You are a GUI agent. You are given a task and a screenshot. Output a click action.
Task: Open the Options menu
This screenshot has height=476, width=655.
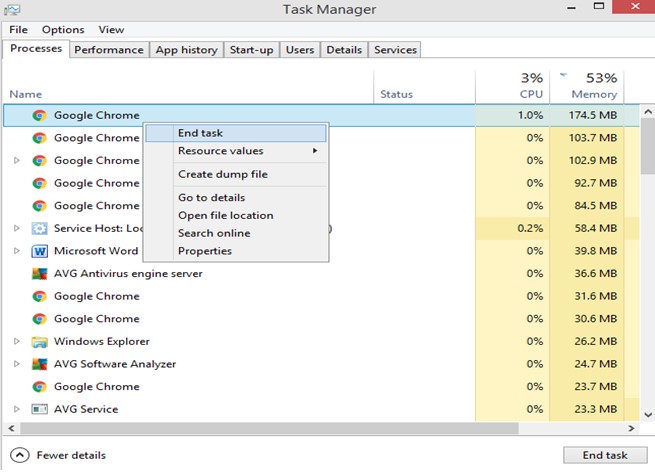[63, 30]
